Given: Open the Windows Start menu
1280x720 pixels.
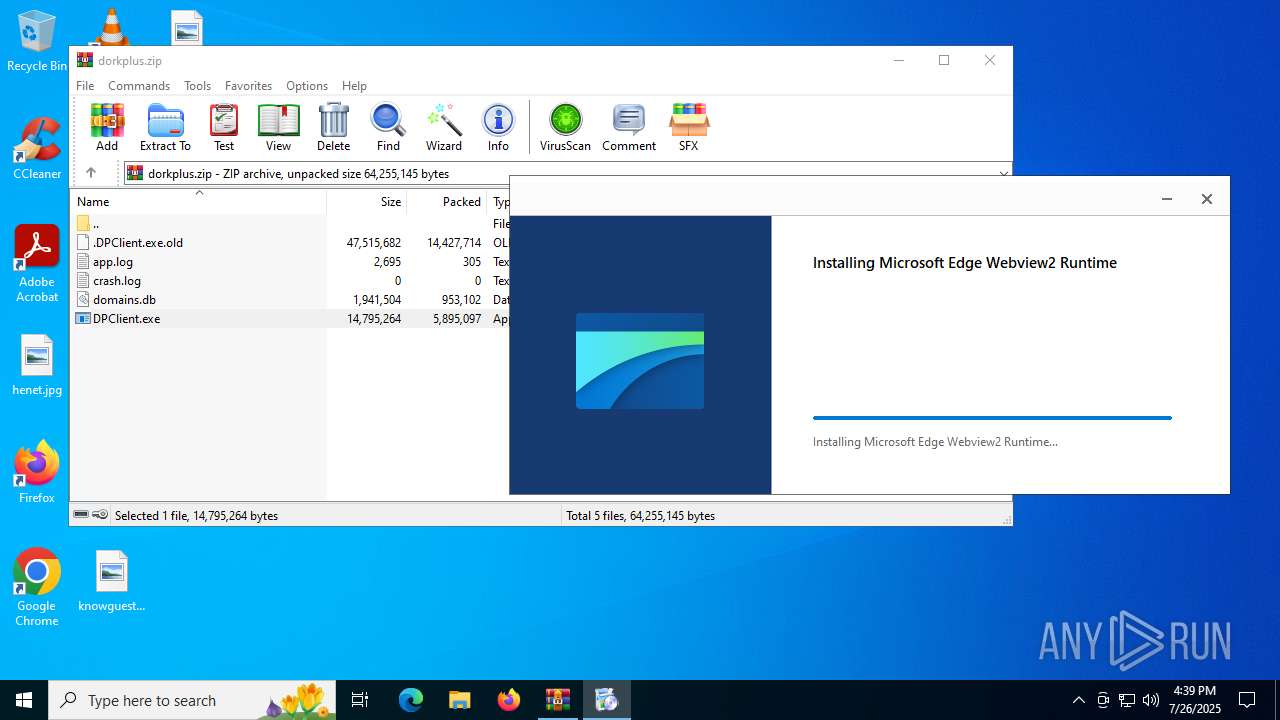Looking at the screenshot, I should pyautogui.click(x=24, y=700).
